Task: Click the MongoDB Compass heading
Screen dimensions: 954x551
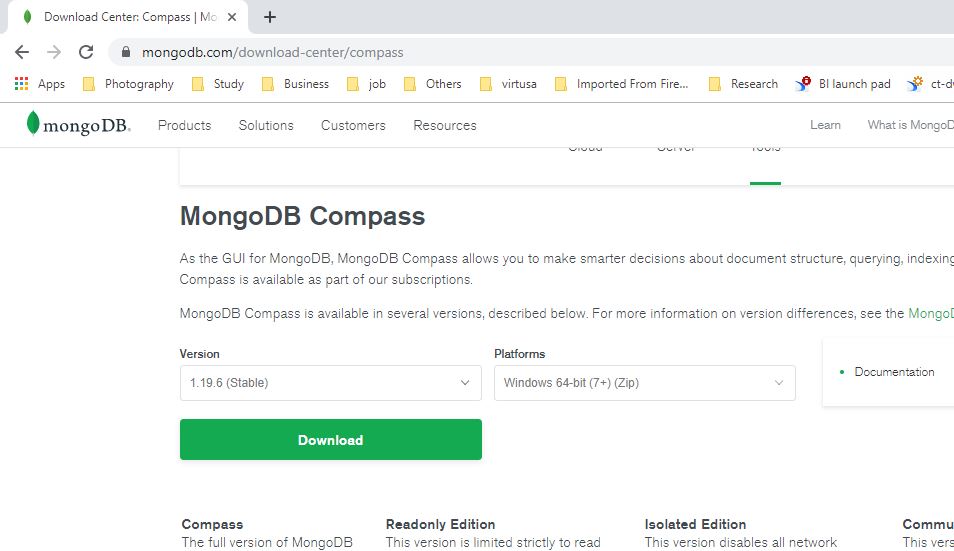Action: click(302, 216)
